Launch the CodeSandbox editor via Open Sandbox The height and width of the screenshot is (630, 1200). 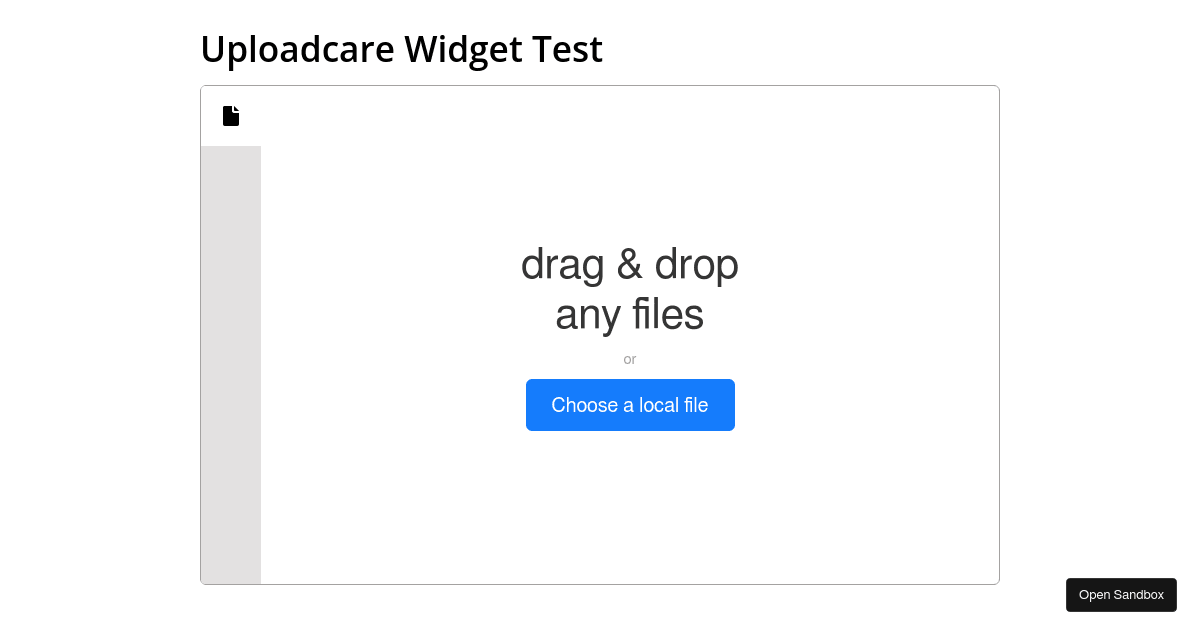(x=1121, y=595)
